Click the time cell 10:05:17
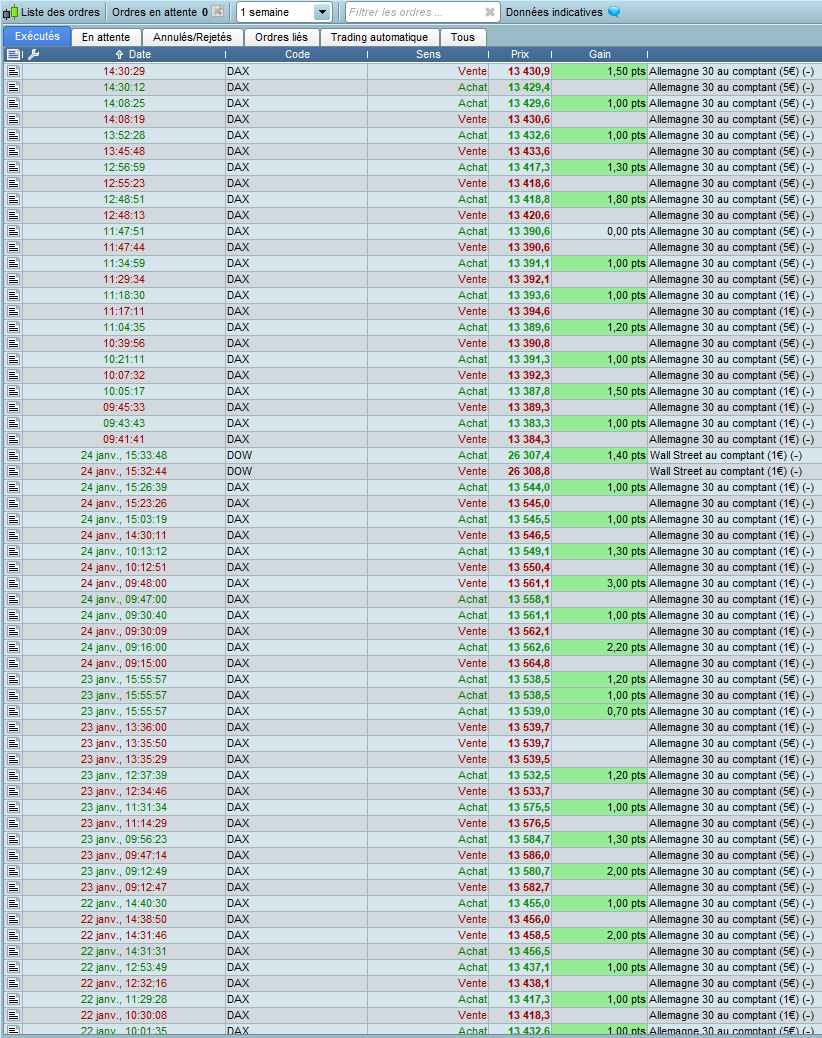822x1038 pixels. 124,391
